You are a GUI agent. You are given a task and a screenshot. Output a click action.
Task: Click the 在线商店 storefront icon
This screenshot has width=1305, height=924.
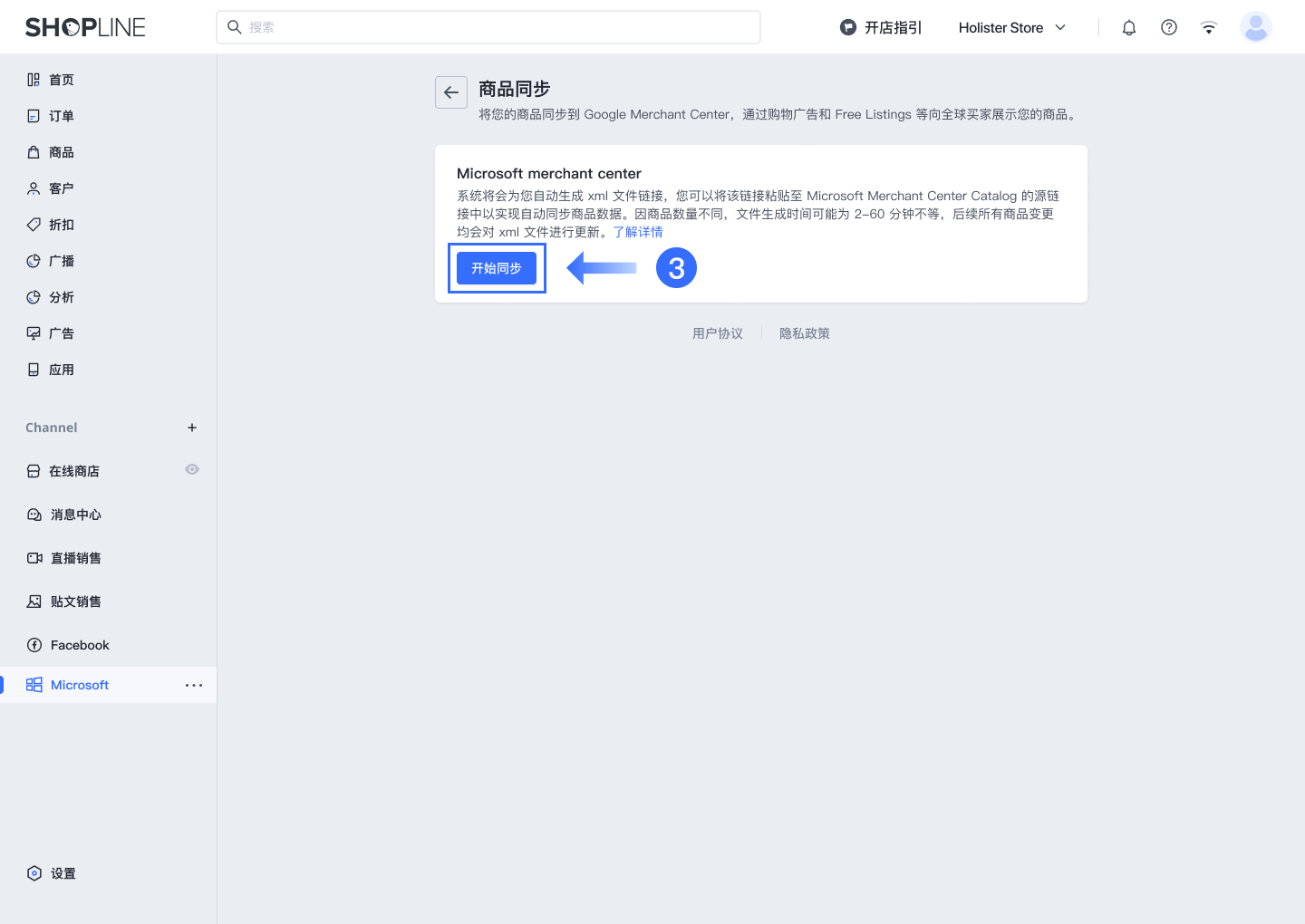pos(34,471)
